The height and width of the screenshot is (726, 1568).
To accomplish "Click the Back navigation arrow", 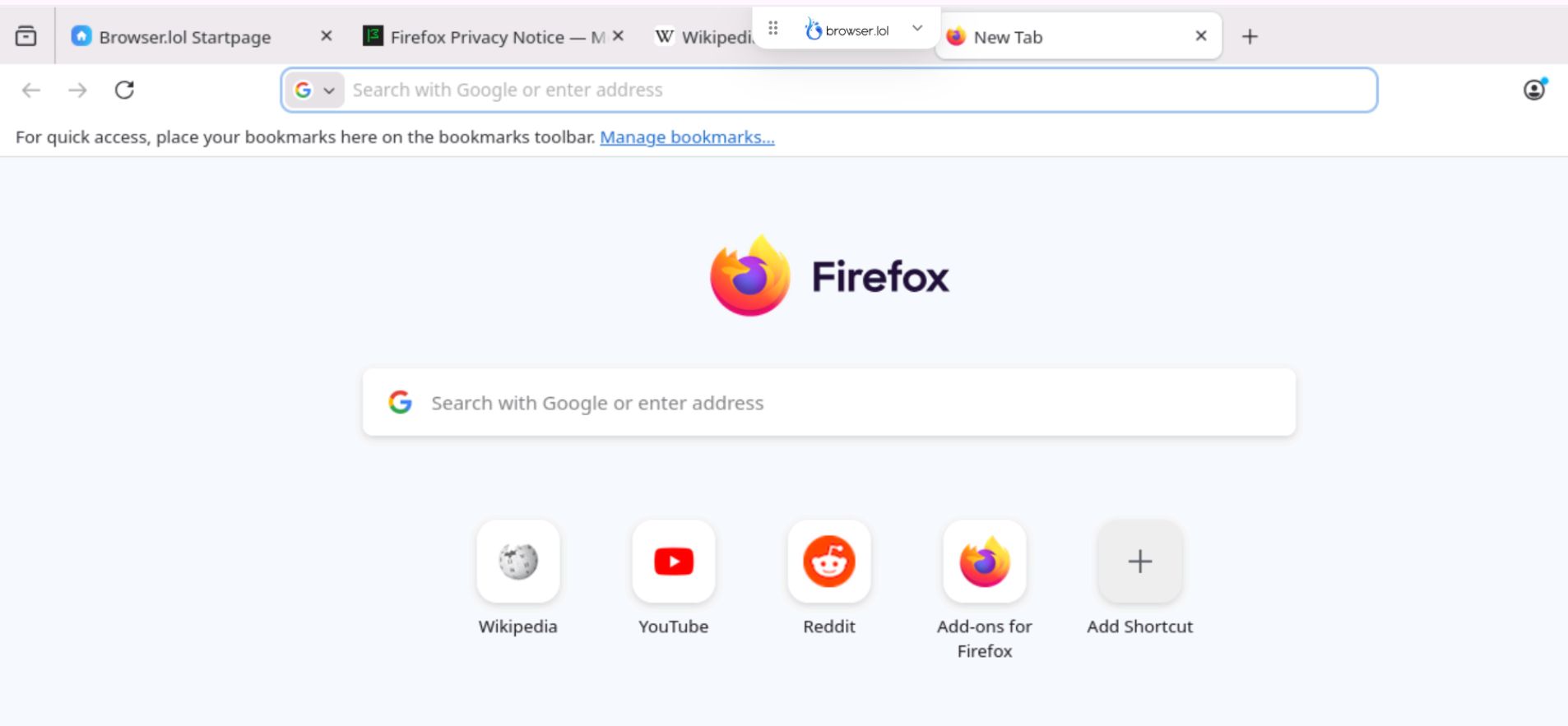I will pos(31,90).
